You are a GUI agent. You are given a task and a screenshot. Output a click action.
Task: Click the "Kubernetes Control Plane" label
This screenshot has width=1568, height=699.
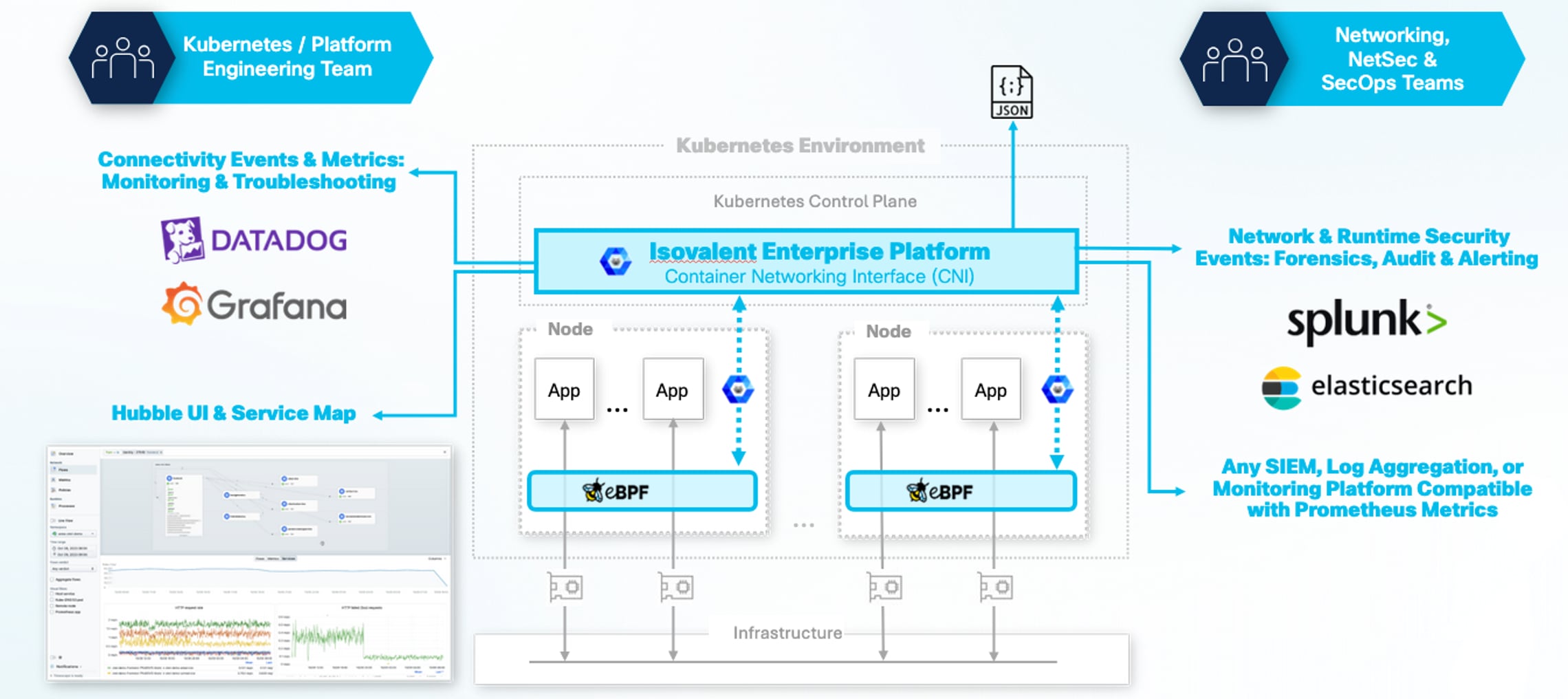tap(815, 201)
